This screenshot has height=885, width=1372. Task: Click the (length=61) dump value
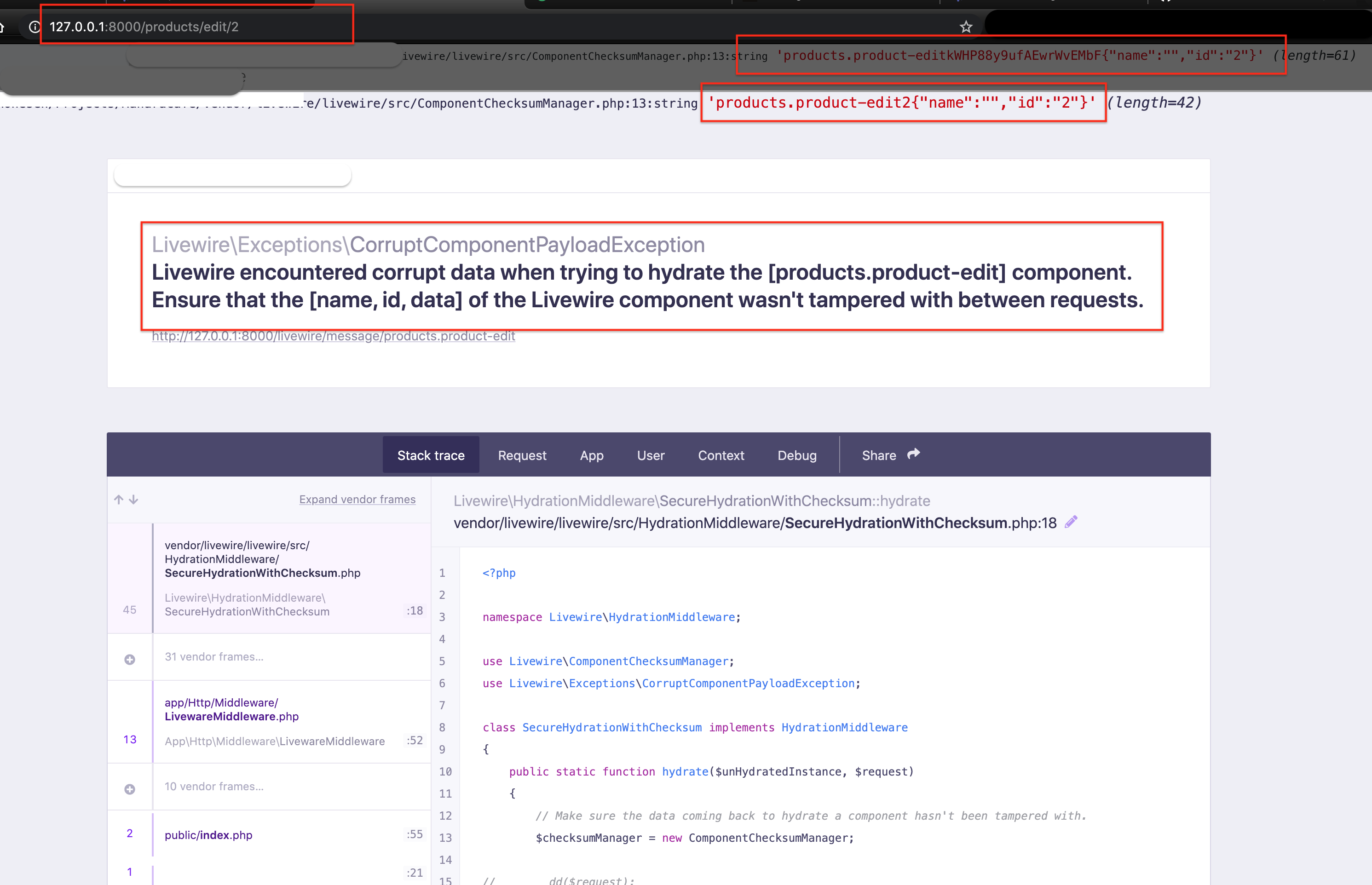point(1314,56)
